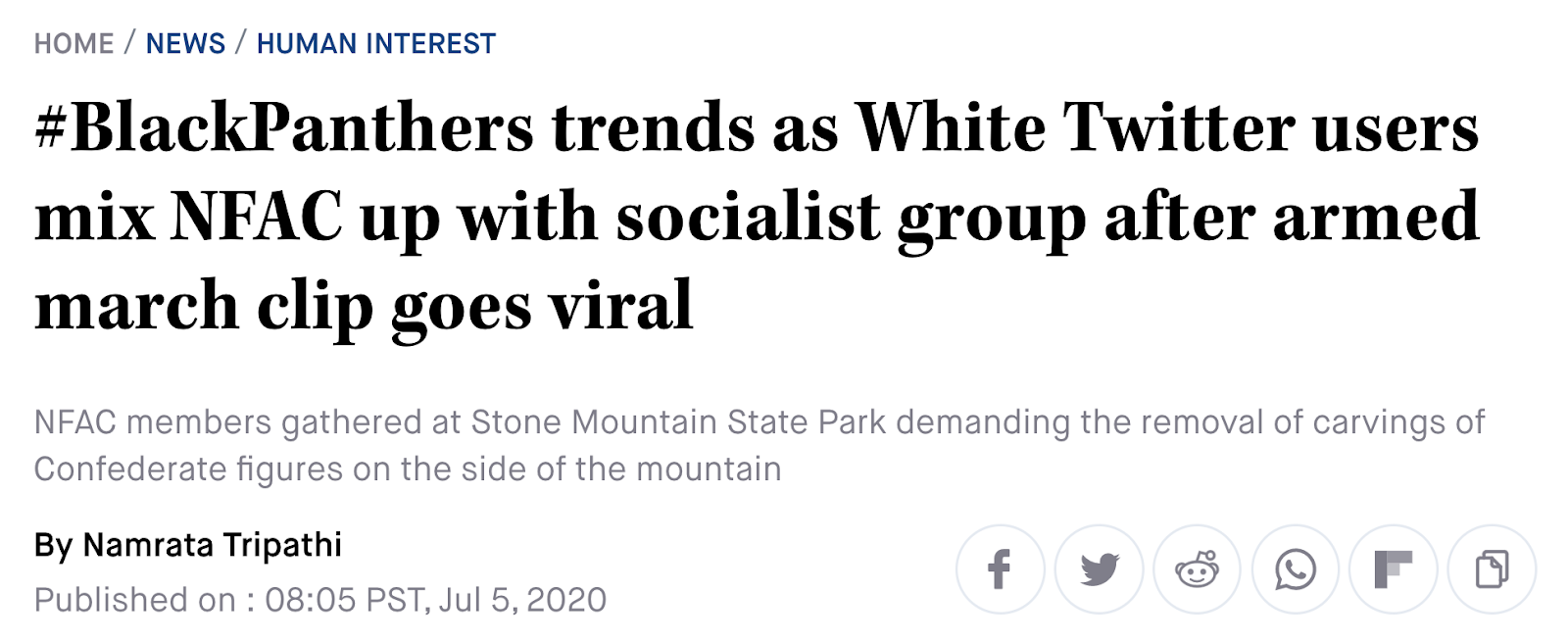
Task: Share the story on Flipboard
Action: (1393, 569)
